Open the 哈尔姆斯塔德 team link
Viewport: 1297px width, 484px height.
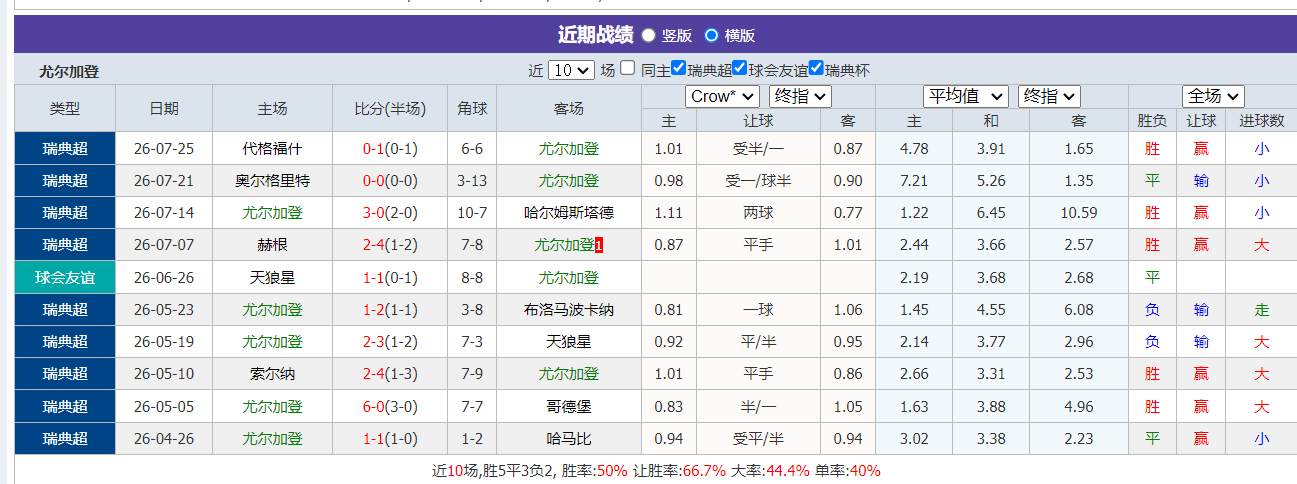pos(569,212)
